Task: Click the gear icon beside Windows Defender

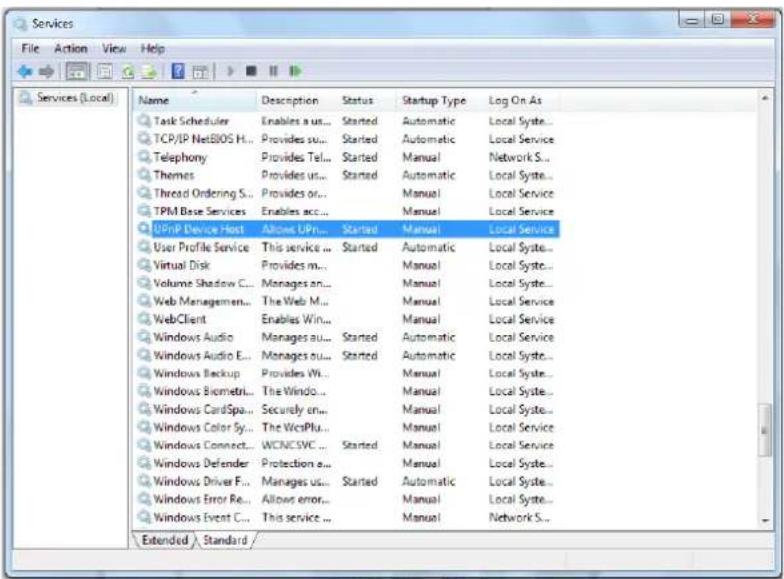Action: (144, 462)
